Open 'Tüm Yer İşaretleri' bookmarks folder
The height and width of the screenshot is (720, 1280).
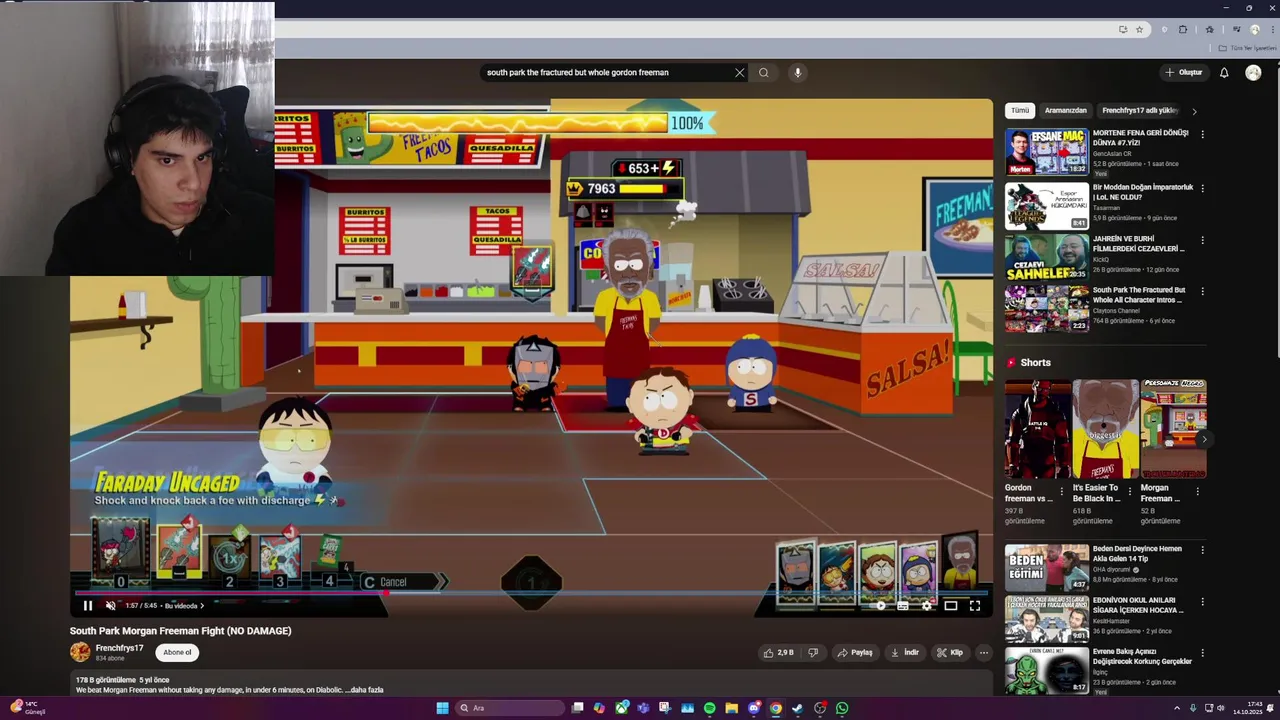pyautogui.click(x=1246, y=48)
